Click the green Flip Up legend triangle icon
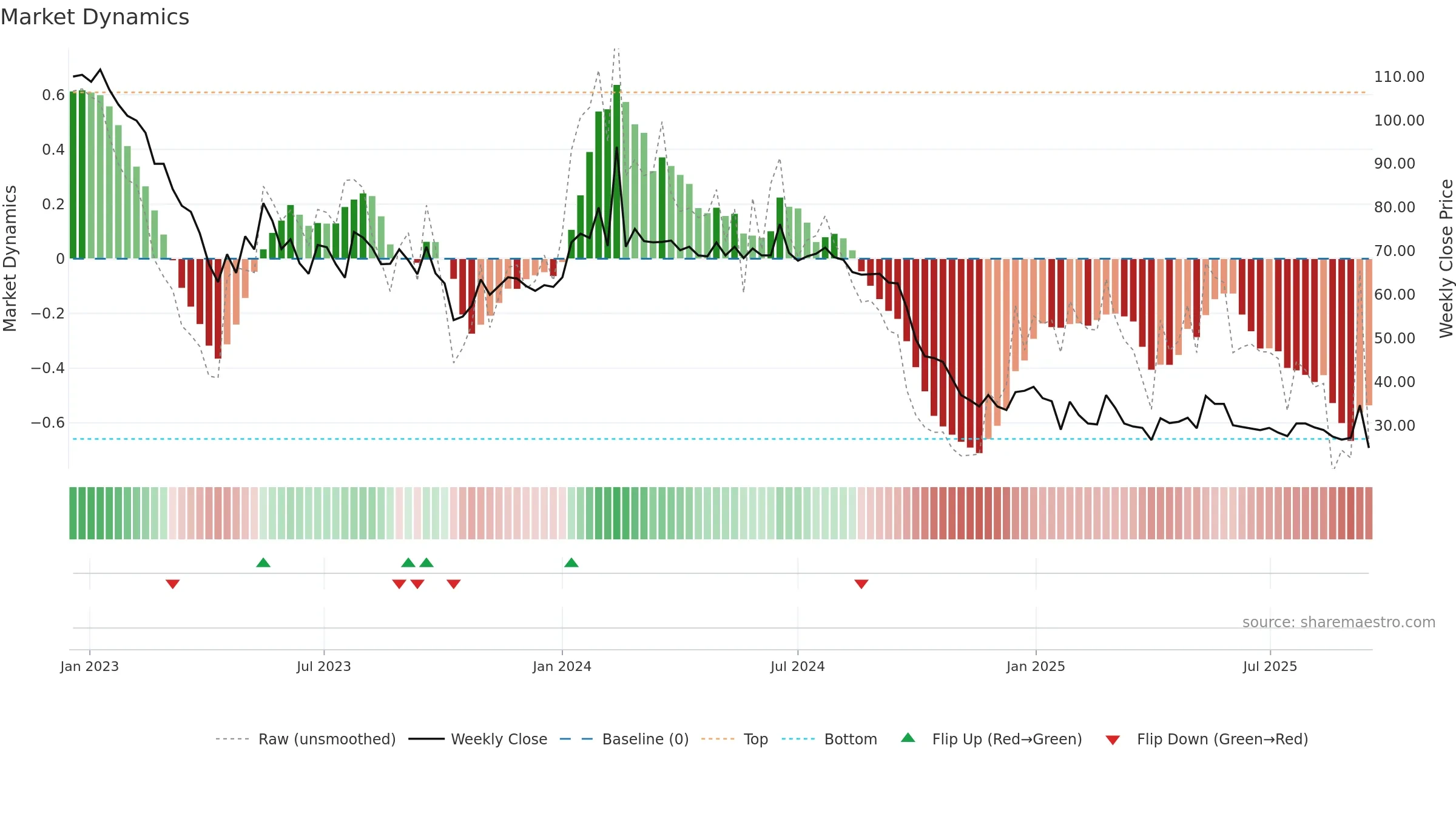 (908, 738)
